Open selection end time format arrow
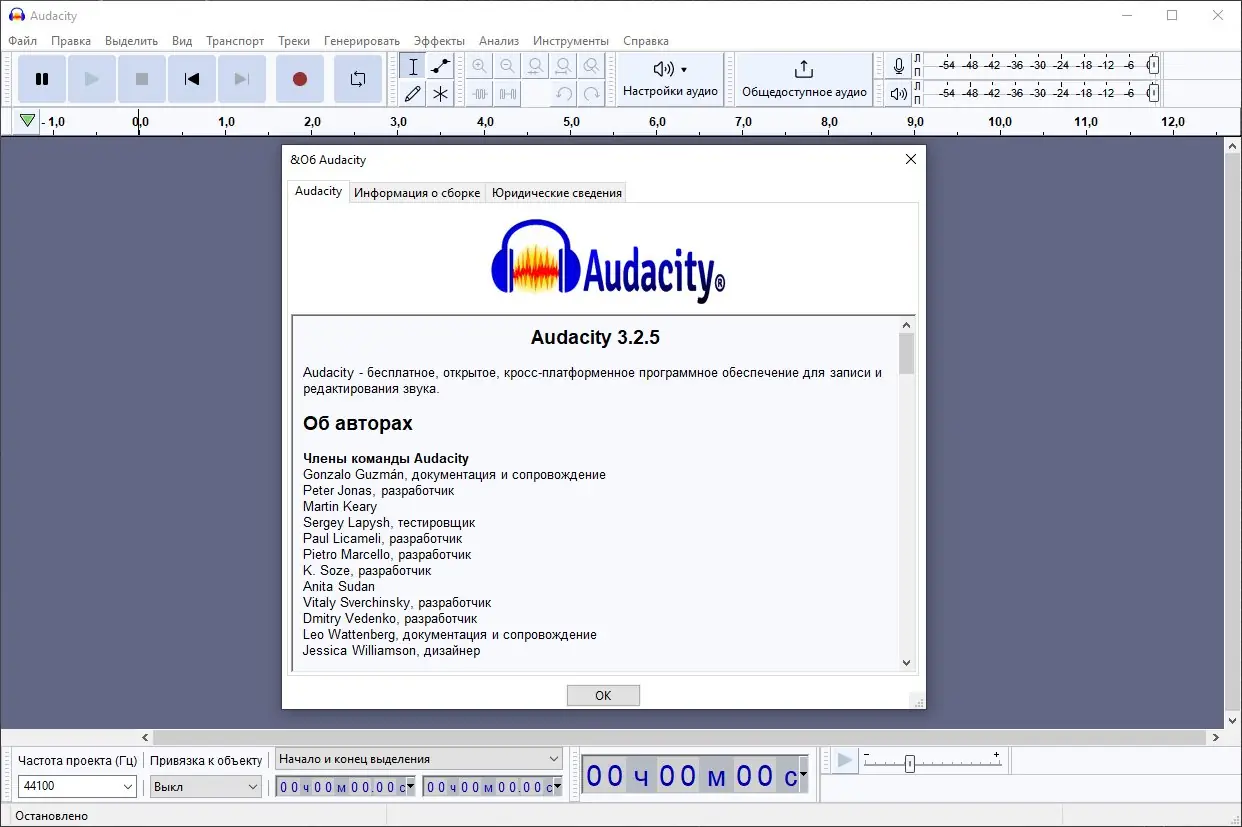Screen dimensions: 1242x827 click(557, 787)
